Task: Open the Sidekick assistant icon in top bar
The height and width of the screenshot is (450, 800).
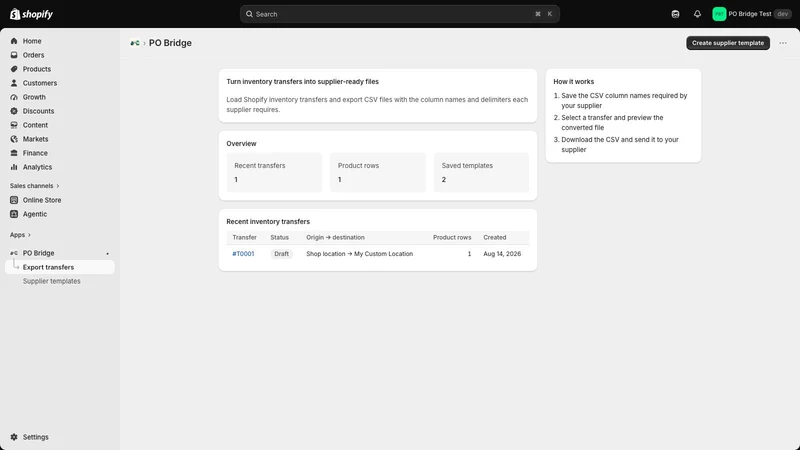Action: pyautogui.click(x=675, y=14)
